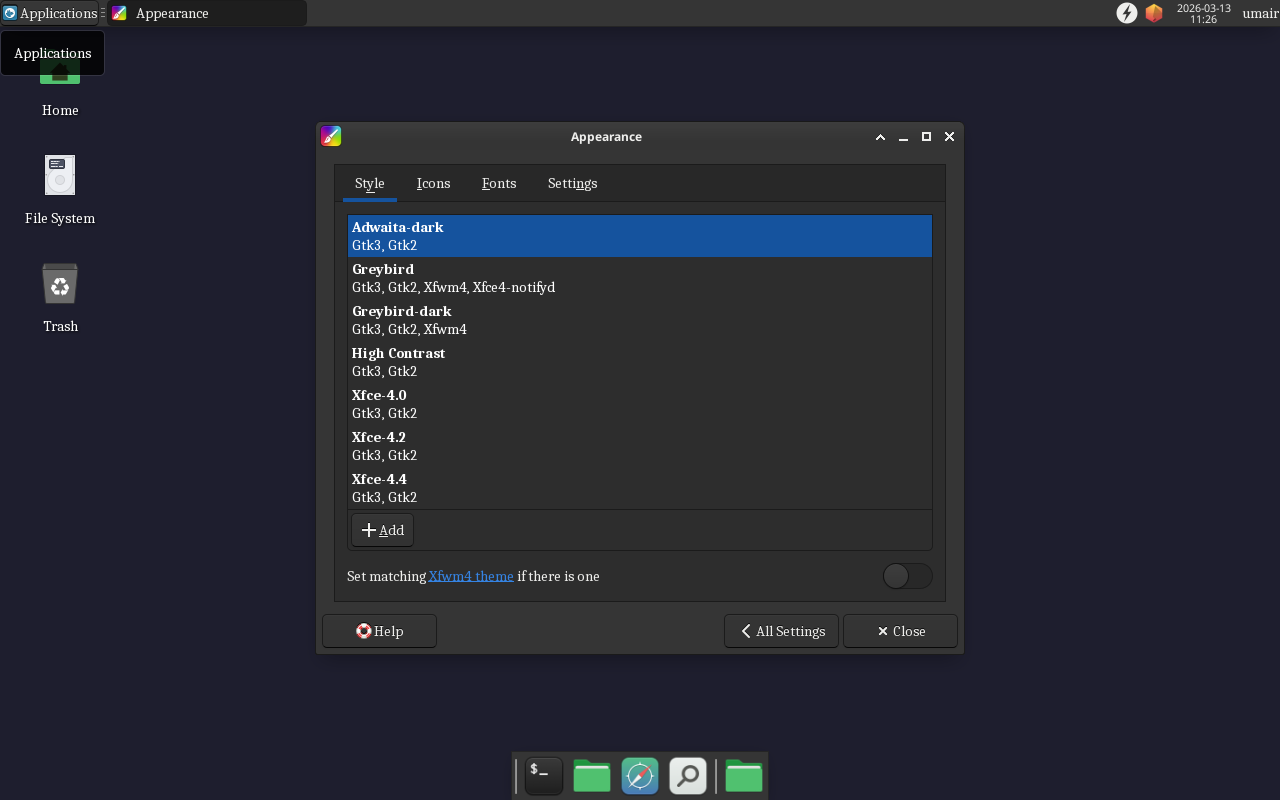Image resolution: width=1280 pixels, height=800 pixels.
Task: Click the orange shield tray icon
Action: pos(1154,13)
